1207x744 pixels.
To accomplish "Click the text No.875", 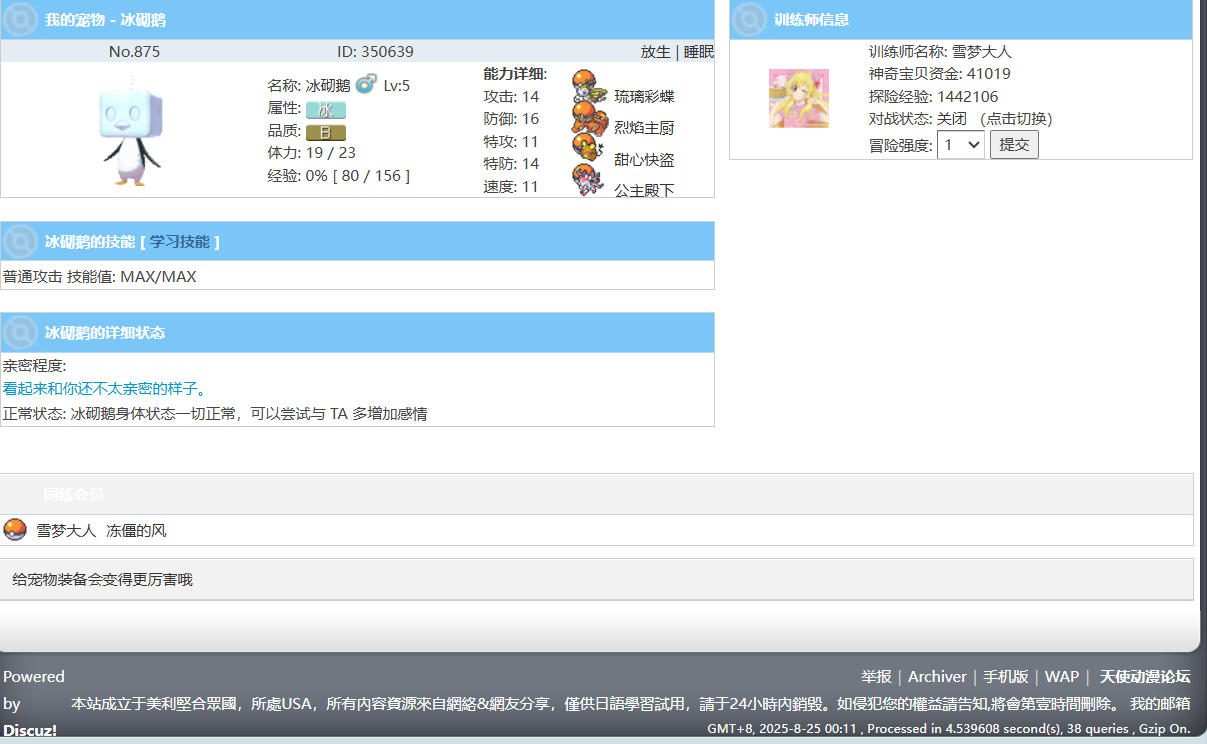I will pos(134,52).
